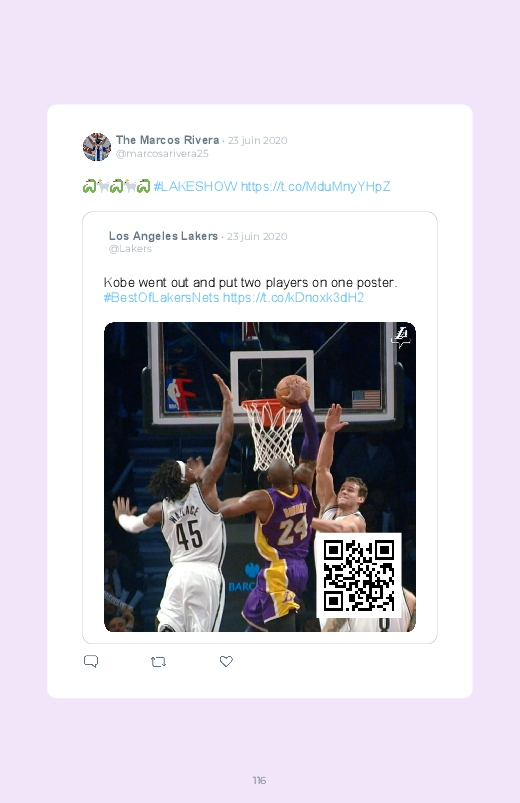Click the quoted tweet's 23 juin 2020 date

coord(257,236)
